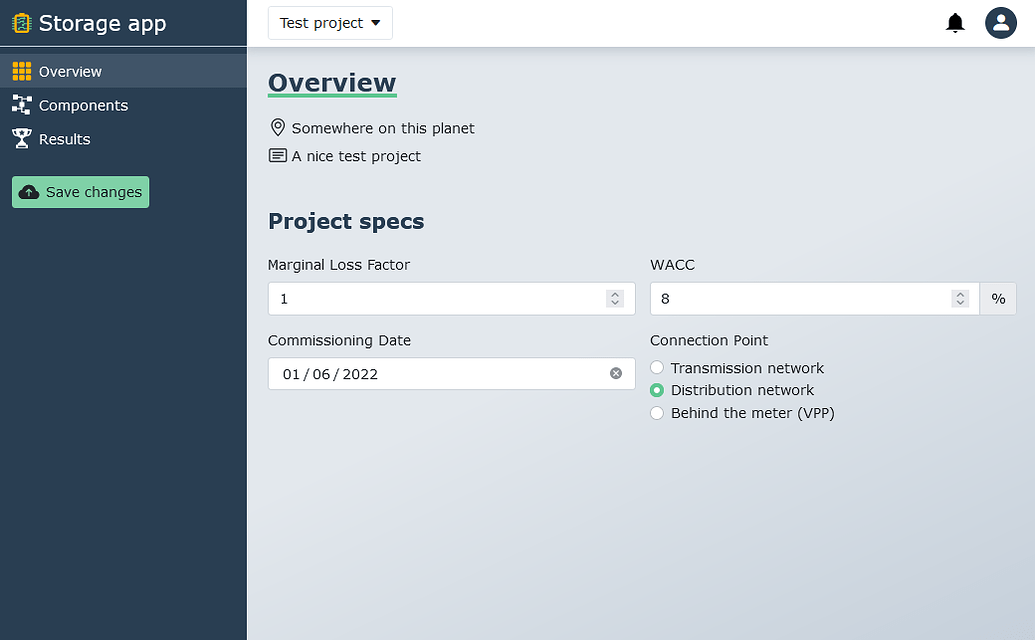Clear the Commissioning Date field

pyautogui.click(x=616, y=373)
